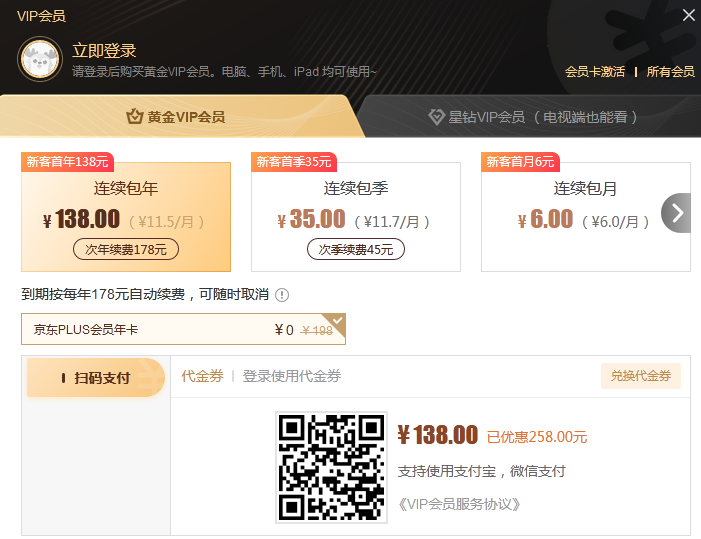The height and width of the screenshot is (539, 701).
Task: Click the ¥138.00 total beside QR code
Action: coord(438,435)
